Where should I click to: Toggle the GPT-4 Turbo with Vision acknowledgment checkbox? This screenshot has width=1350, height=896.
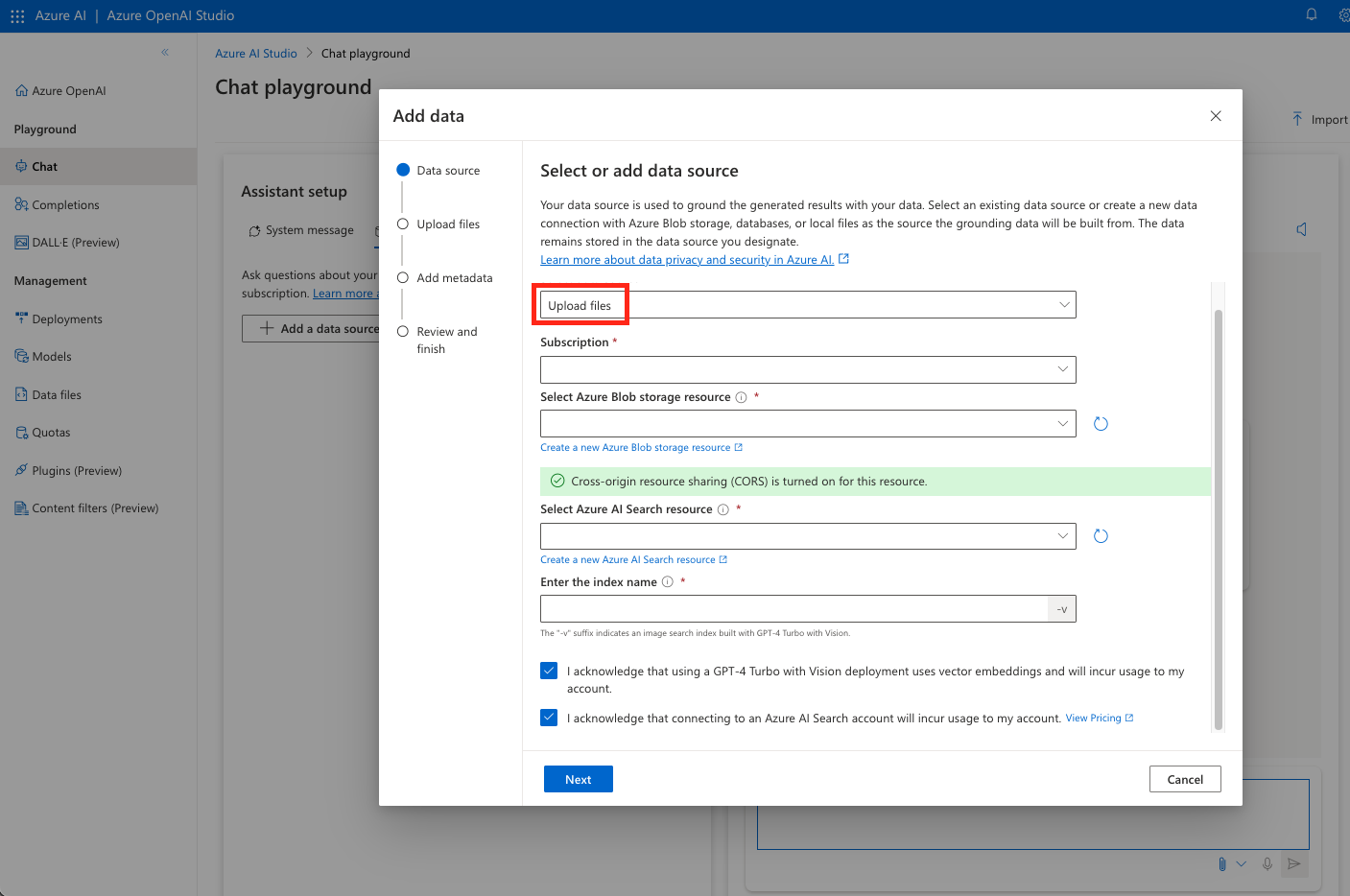pyautogui.click(x=549, y=671)
